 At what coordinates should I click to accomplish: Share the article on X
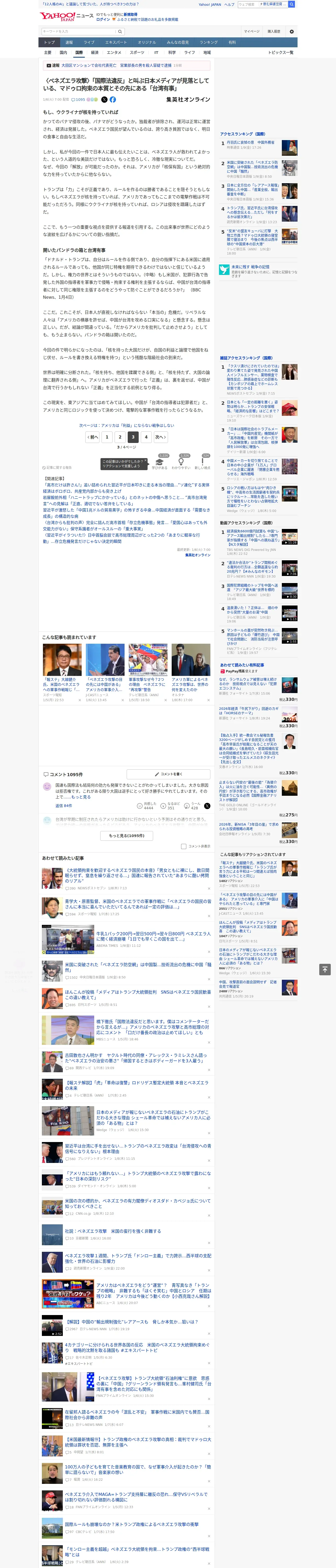pos(104,99)
